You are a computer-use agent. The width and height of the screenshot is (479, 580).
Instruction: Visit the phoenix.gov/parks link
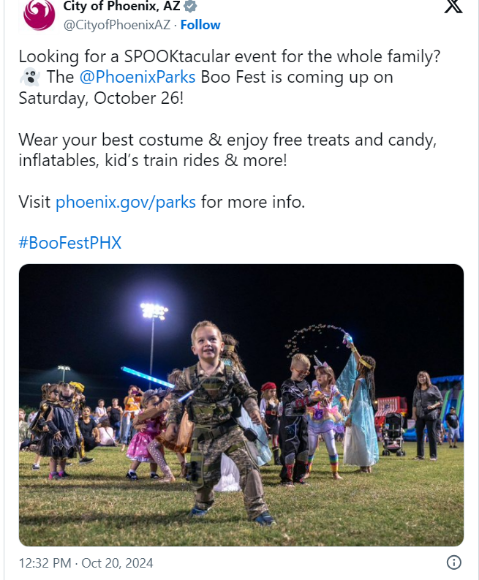coord(126,202)
